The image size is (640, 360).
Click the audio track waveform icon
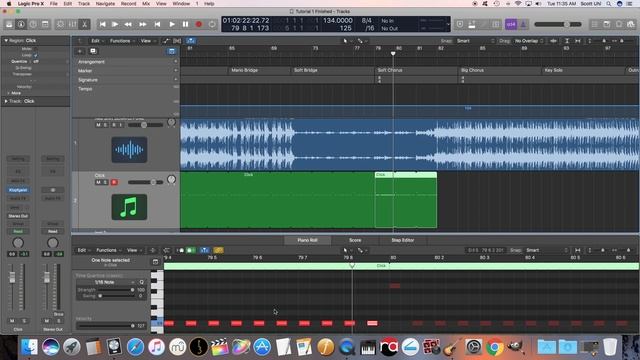coord(129,150)
